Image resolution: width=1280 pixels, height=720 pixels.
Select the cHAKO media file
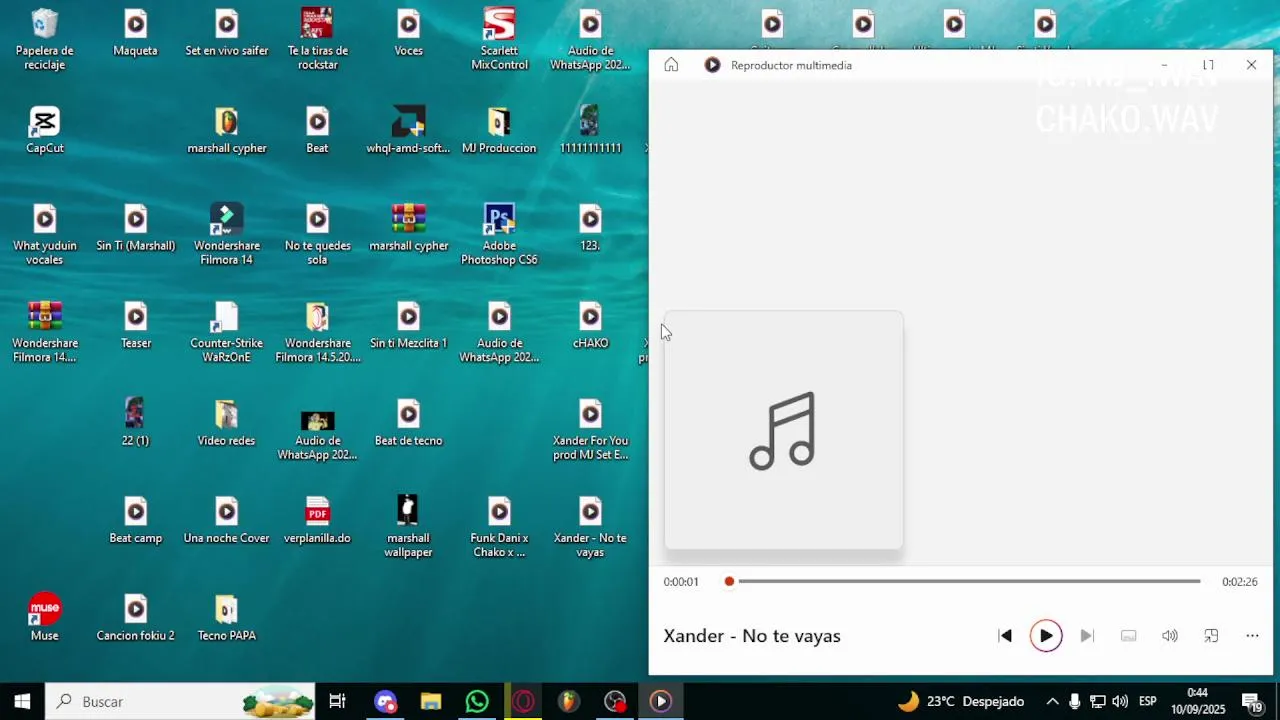[x=590, y=326]
